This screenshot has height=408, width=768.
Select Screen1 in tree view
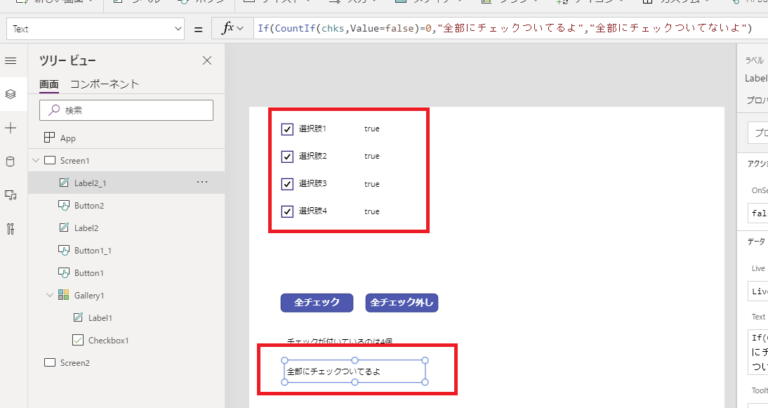point(126,160)
